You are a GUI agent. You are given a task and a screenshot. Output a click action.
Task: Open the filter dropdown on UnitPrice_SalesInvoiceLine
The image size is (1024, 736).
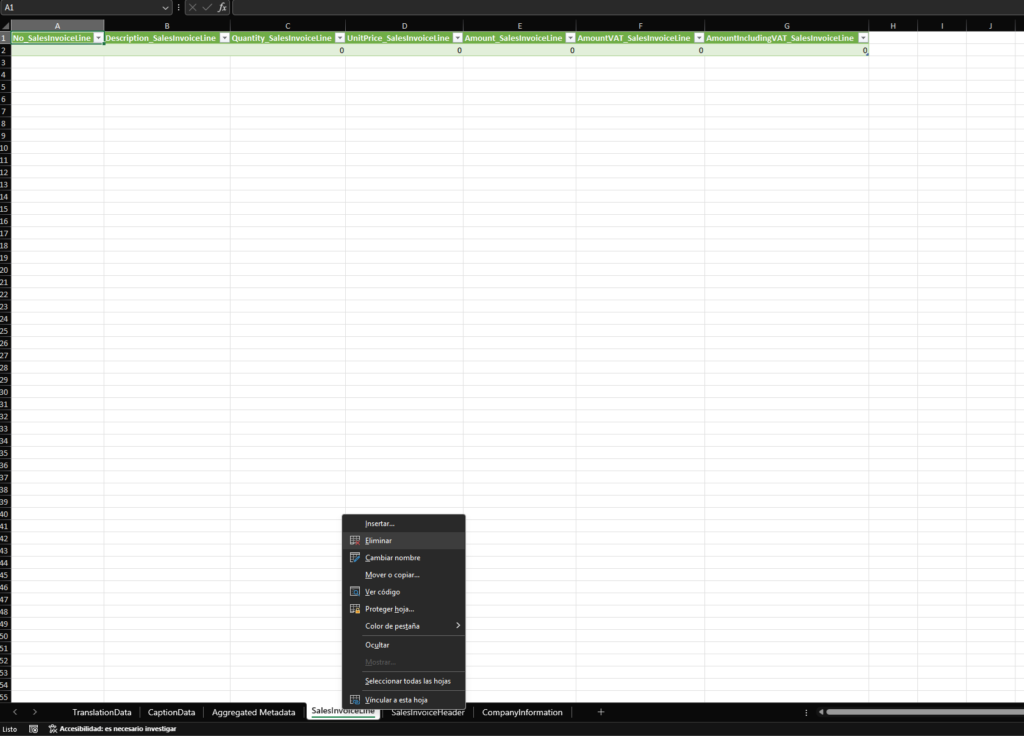pyautogui.click(x=456, y=37)
